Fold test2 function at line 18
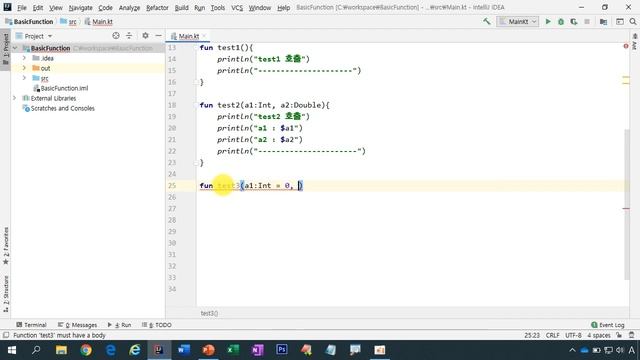 pyautogui.click(x=196, y=105)
